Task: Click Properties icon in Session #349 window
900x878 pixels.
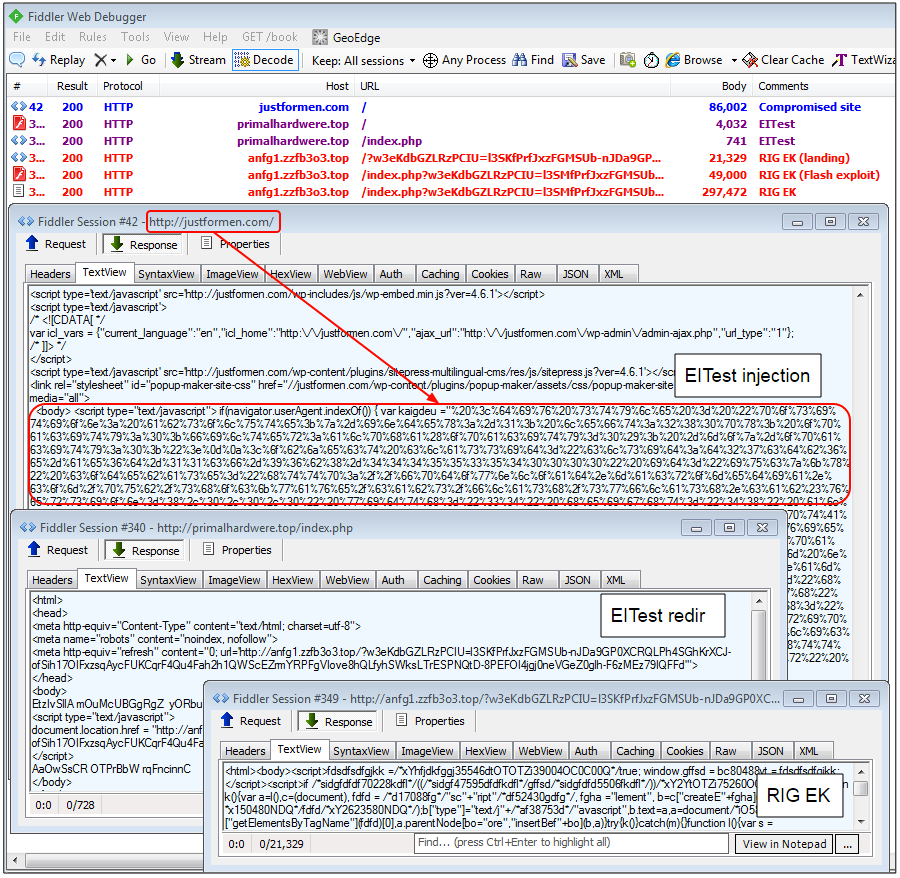Action: point(402,720)
